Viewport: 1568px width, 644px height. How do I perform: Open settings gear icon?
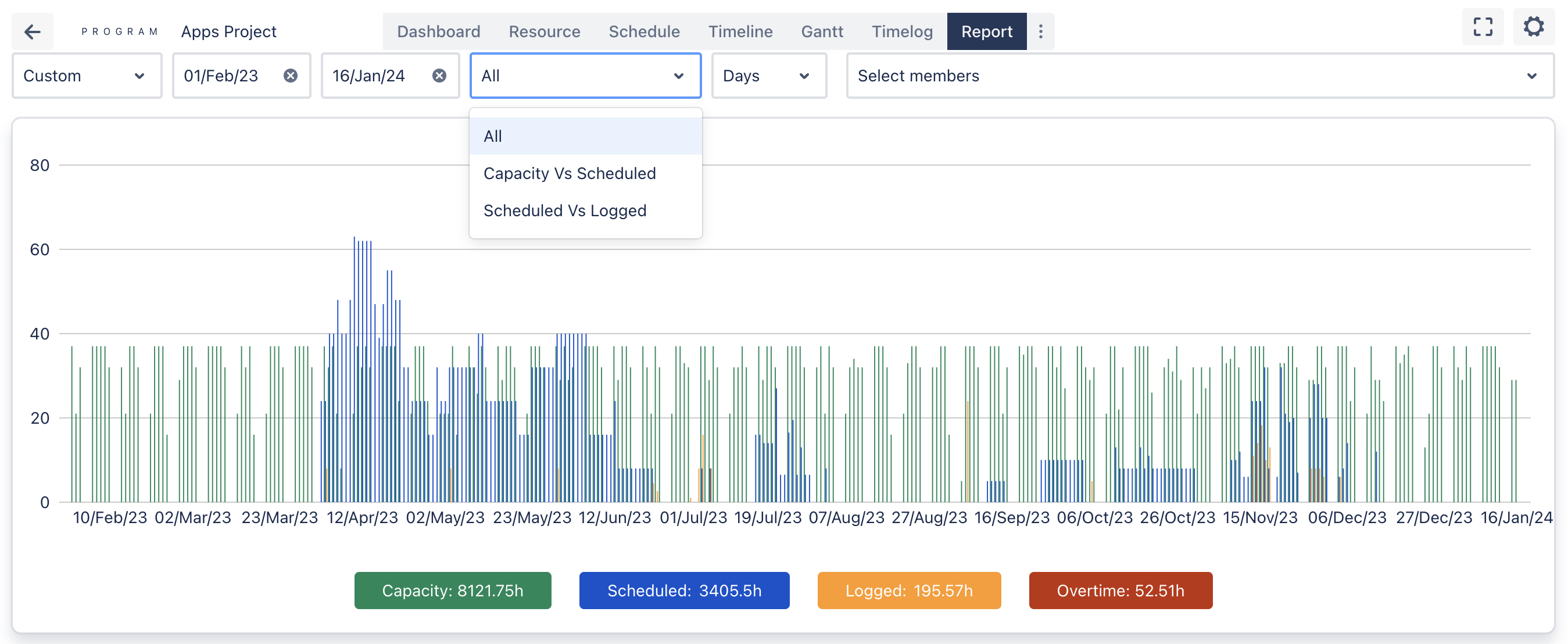tap(1533, 27)
